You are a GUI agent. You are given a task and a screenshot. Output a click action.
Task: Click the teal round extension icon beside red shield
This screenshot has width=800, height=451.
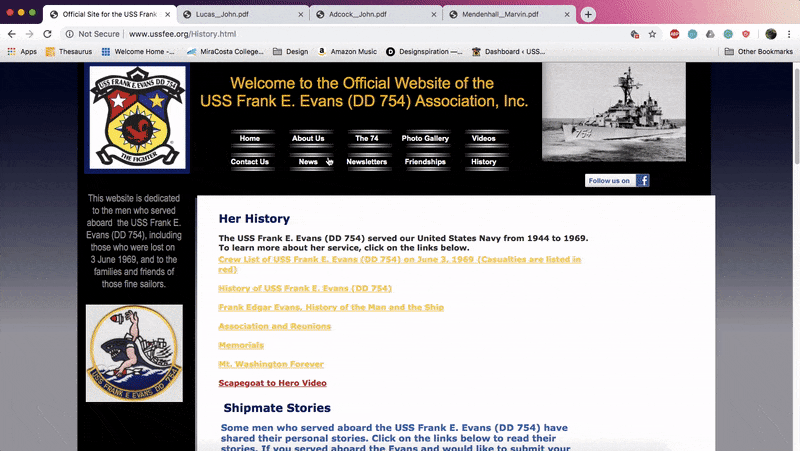point(728,34)
